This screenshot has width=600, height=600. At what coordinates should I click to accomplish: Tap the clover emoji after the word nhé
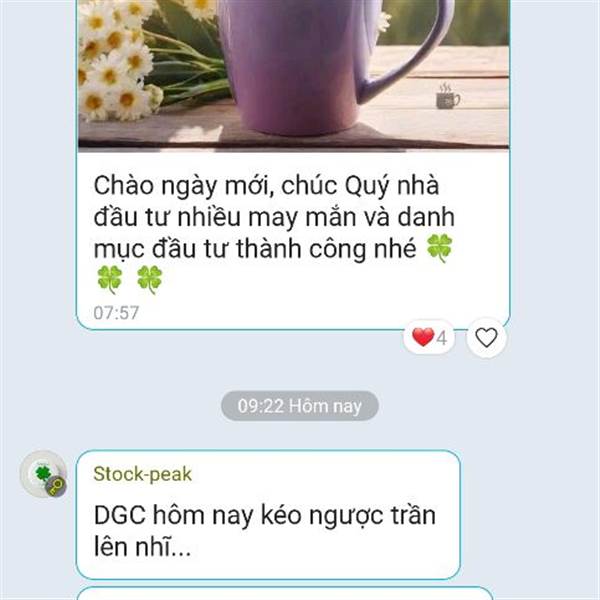439,248
